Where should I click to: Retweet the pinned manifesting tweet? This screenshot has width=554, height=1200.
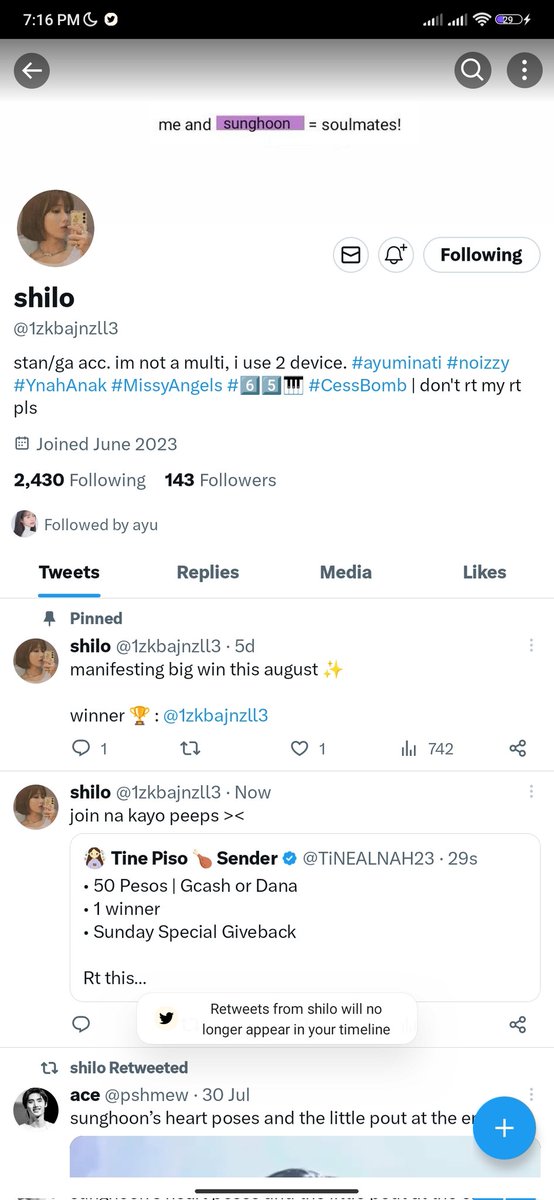(189, 748)
